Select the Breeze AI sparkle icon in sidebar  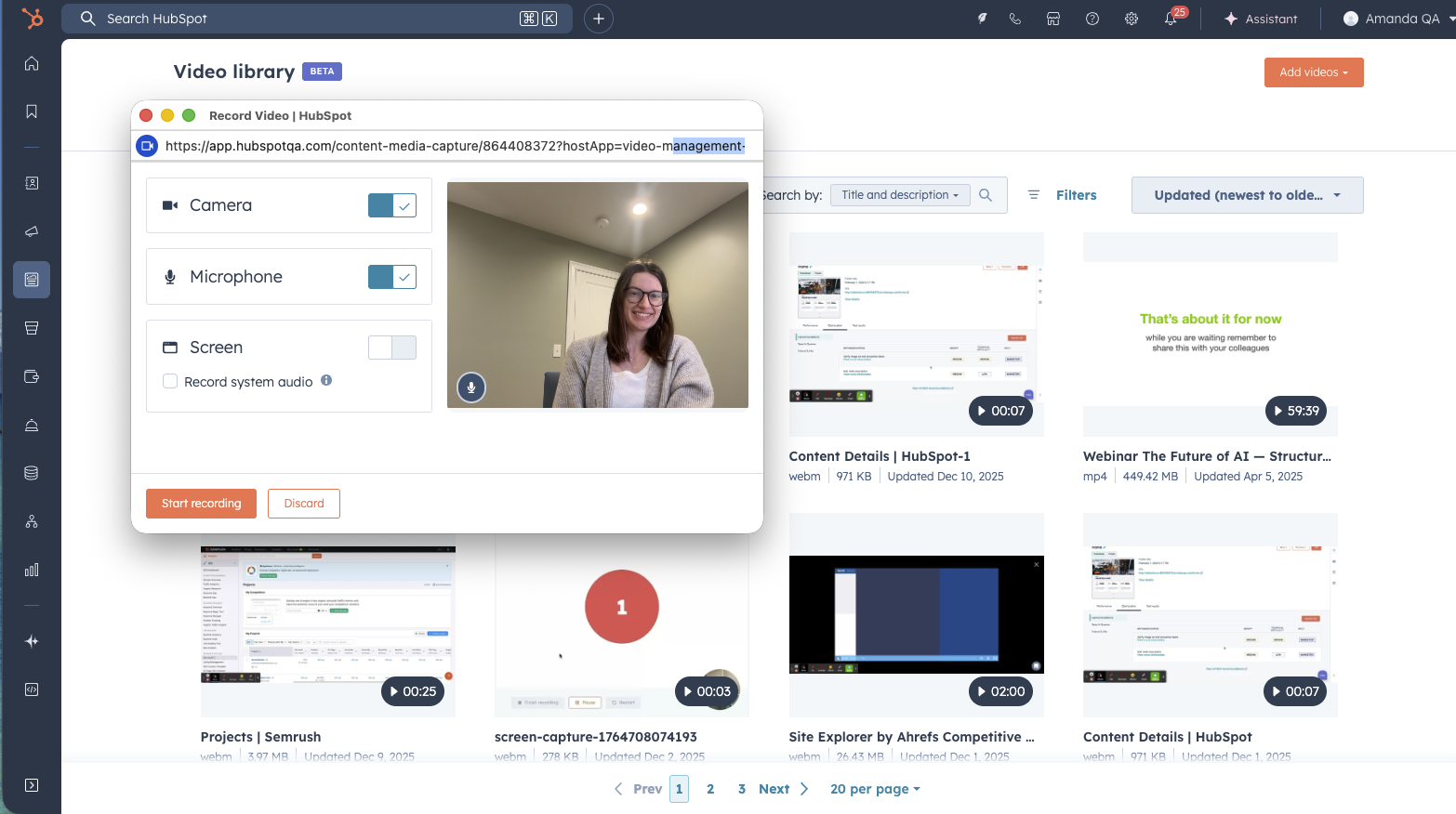(31, 641)
